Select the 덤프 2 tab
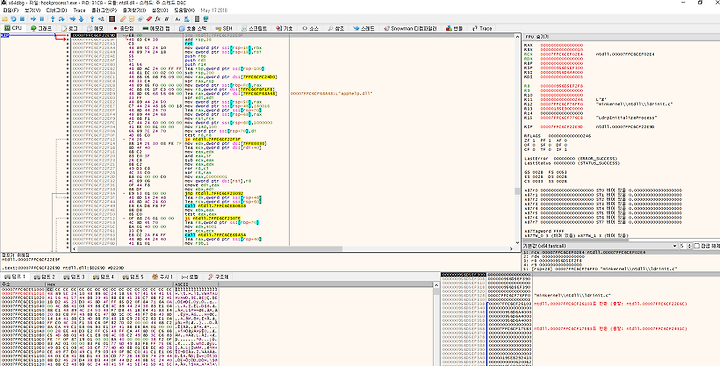This screenshot has width=720, height=366. (x=45, y=277)
